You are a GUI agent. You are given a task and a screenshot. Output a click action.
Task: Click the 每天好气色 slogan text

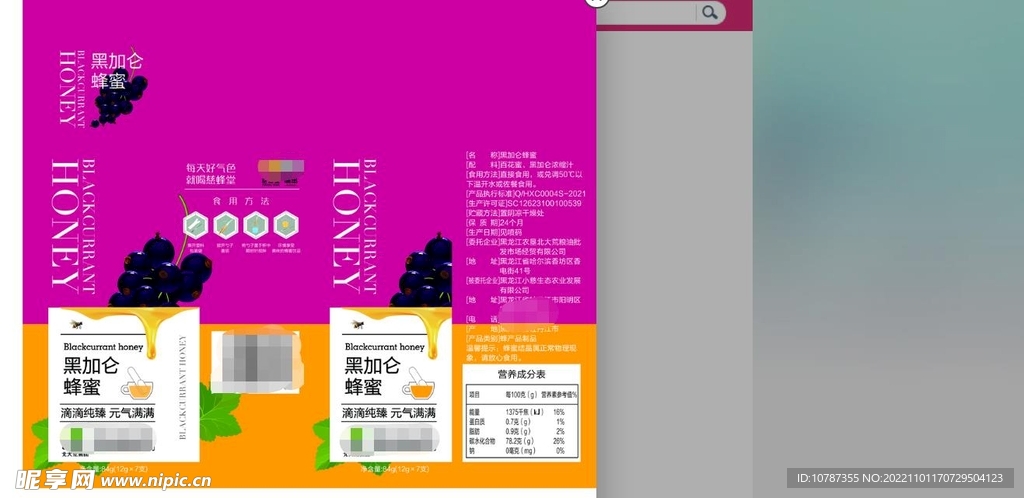(211, 168)
